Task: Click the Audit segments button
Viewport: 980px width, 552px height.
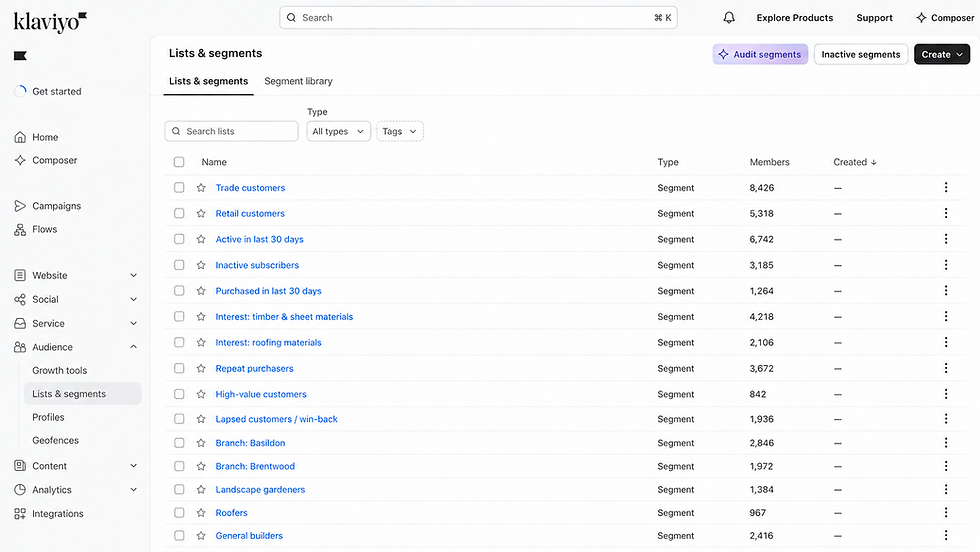Action: pos(760,54)
